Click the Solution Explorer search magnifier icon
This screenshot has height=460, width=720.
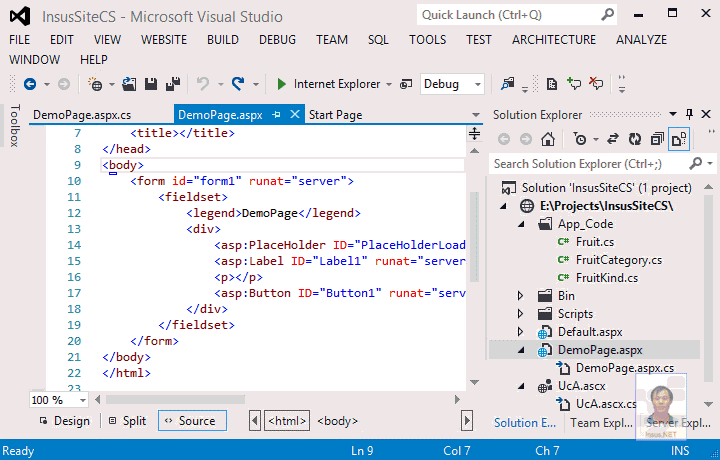[x=696, y=163]
